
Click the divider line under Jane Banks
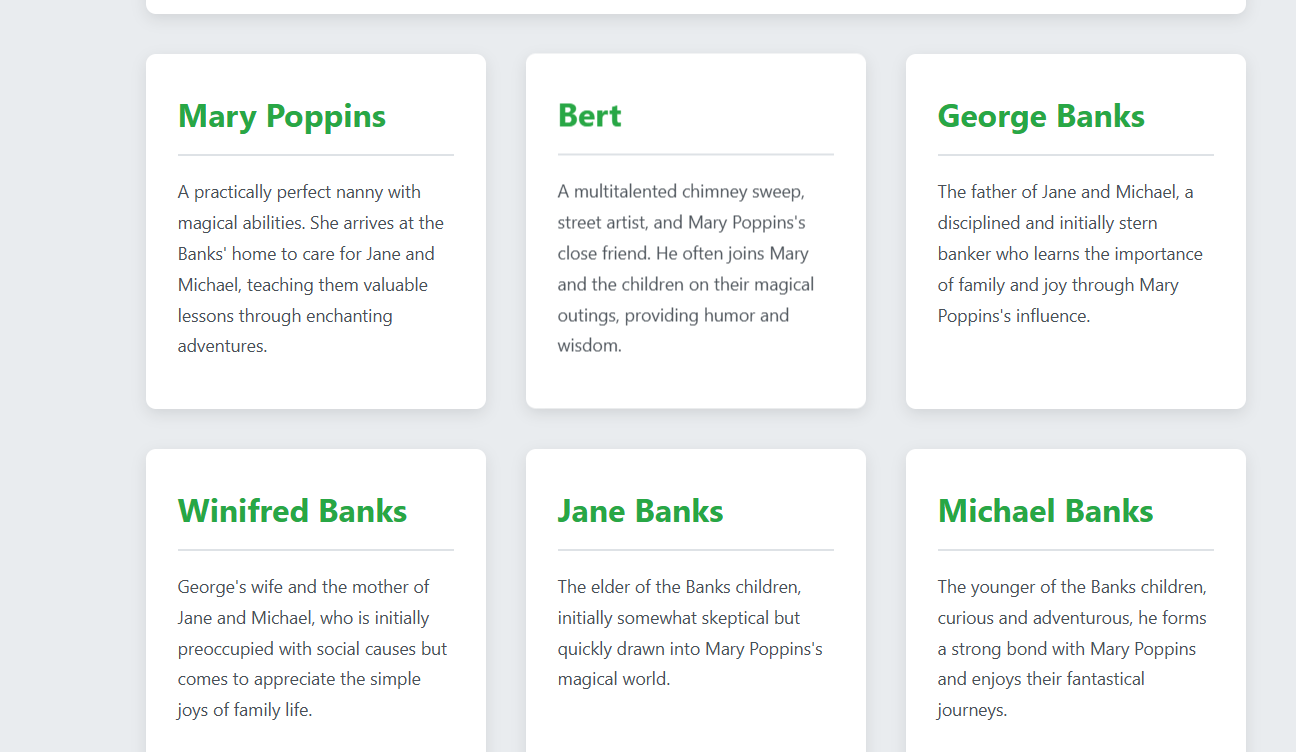pos(696,550)
